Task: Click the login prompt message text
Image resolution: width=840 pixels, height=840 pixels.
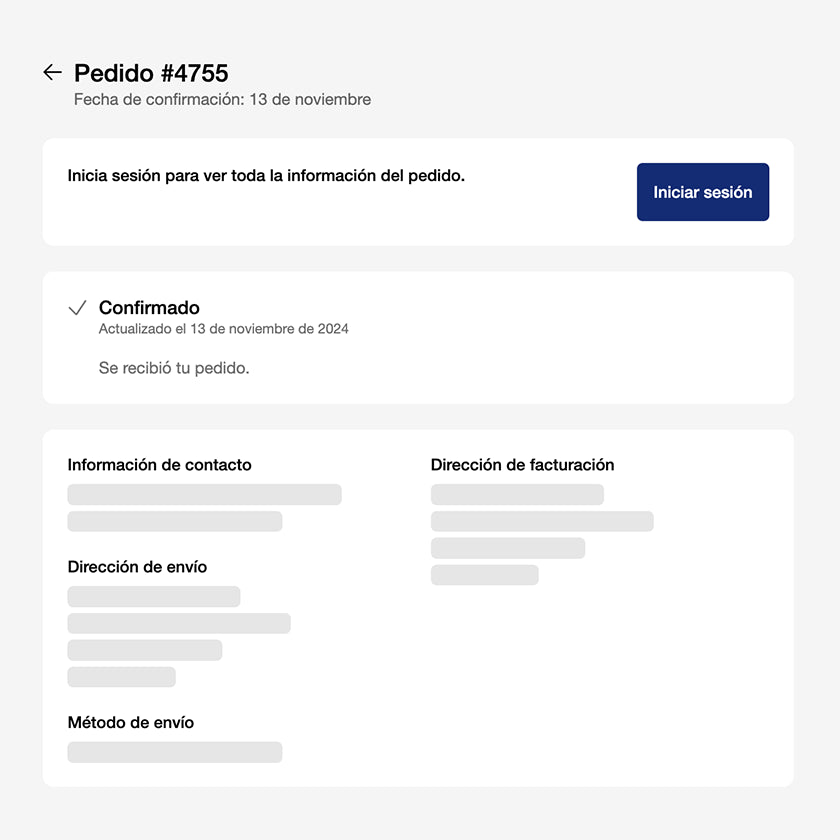Action: 266,176
